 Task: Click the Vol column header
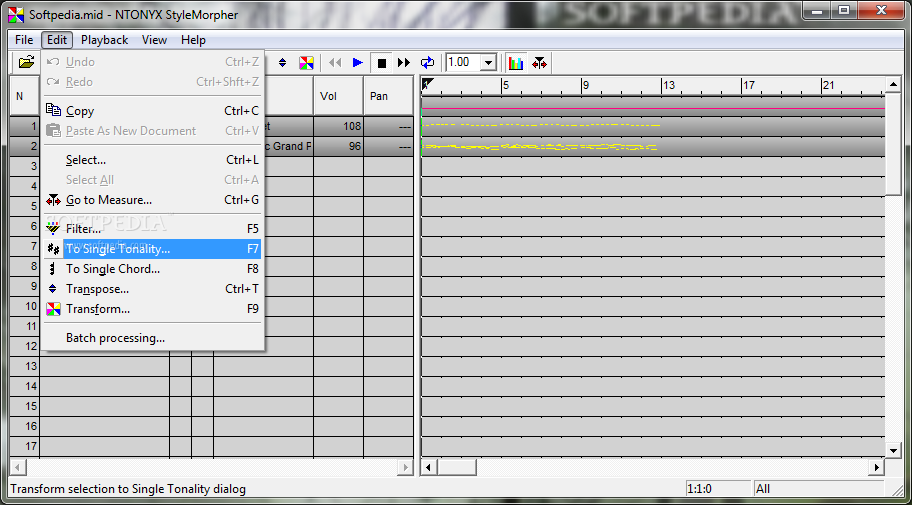[x=339, y=96]
